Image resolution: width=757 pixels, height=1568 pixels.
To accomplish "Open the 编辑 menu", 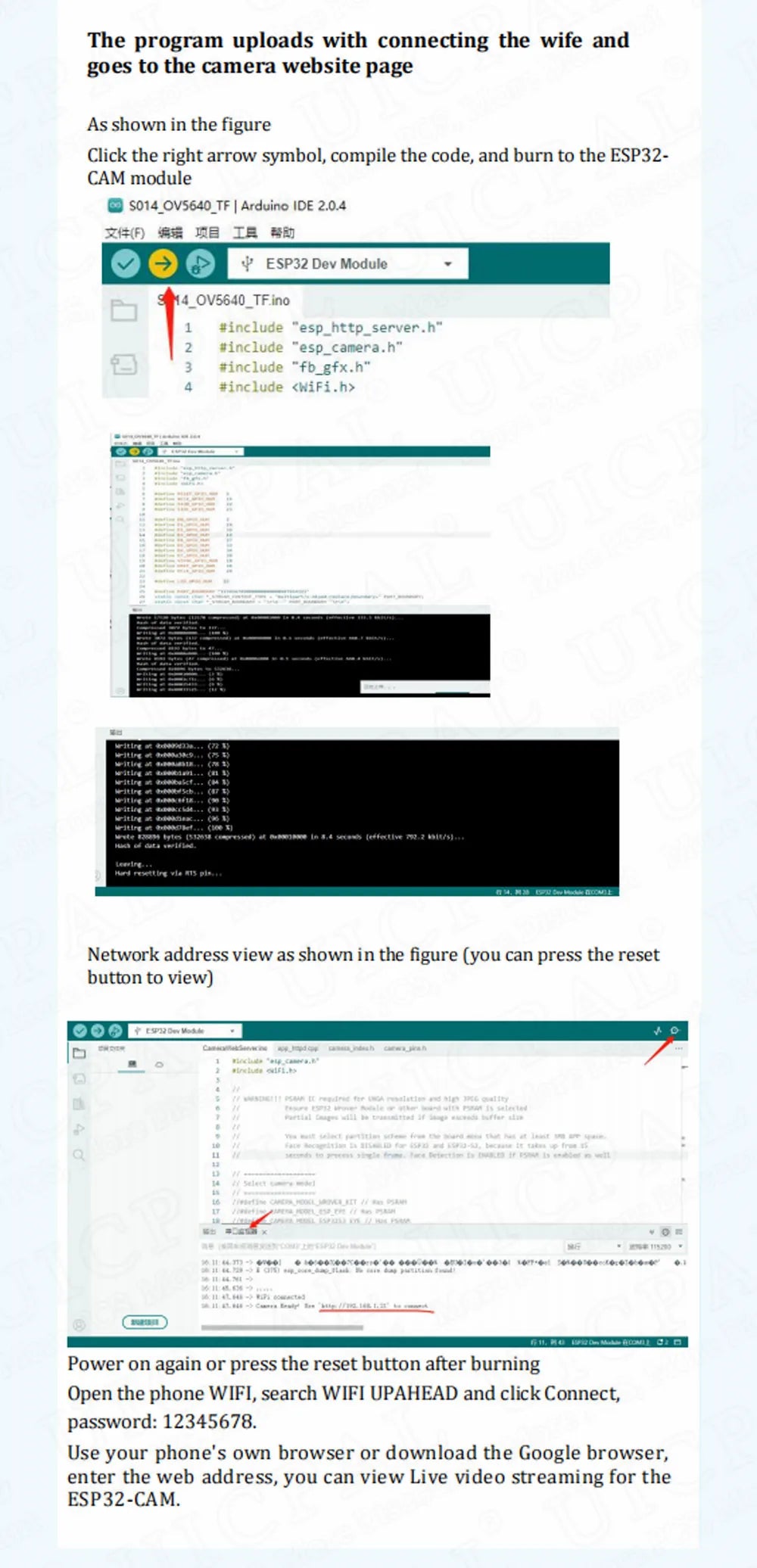I will coord(170,232).
